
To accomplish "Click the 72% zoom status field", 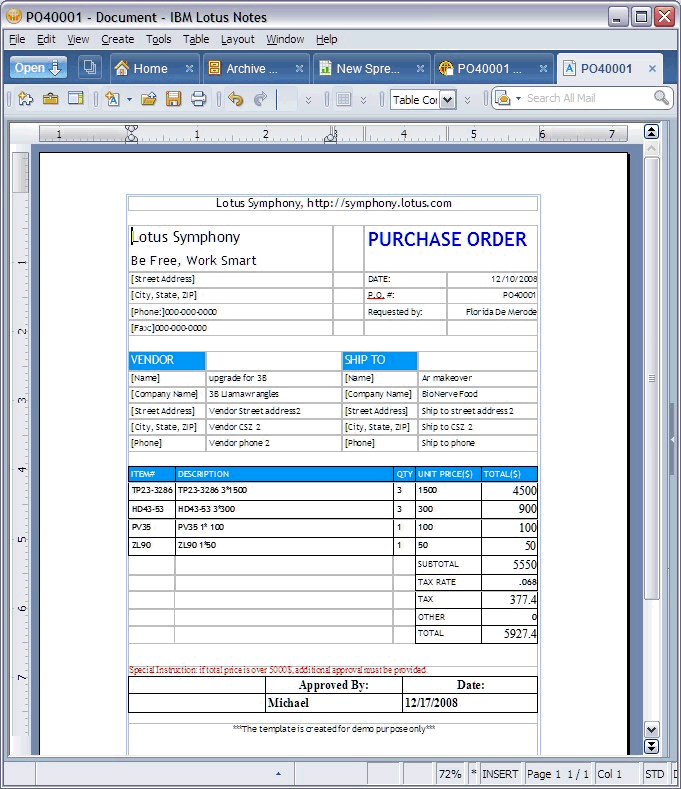I will (449, 774).
